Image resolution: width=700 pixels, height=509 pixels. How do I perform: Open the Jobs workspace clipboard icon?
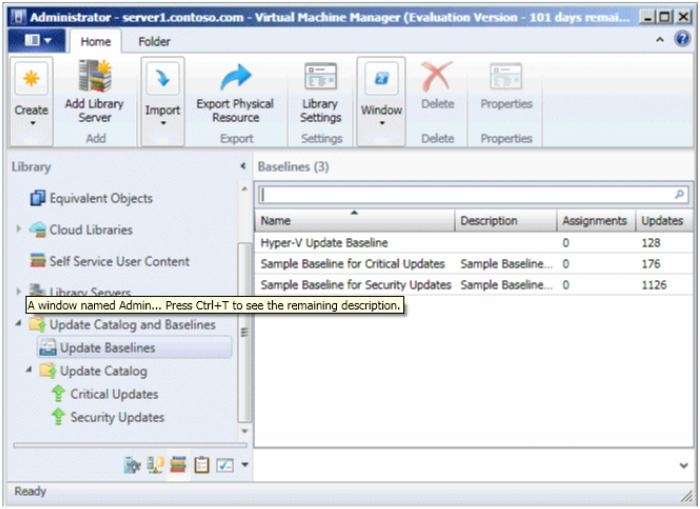201,466
